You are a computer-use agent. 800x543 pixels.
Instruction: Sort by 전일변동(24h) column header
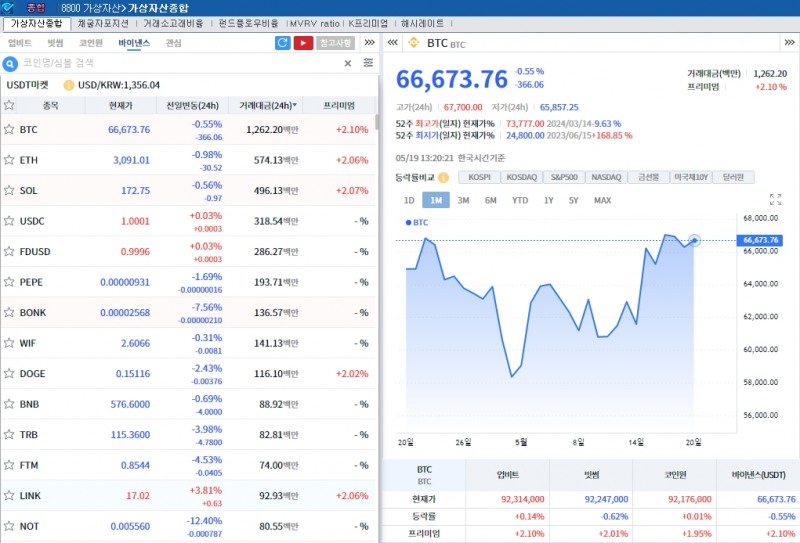tap(192, 106)
